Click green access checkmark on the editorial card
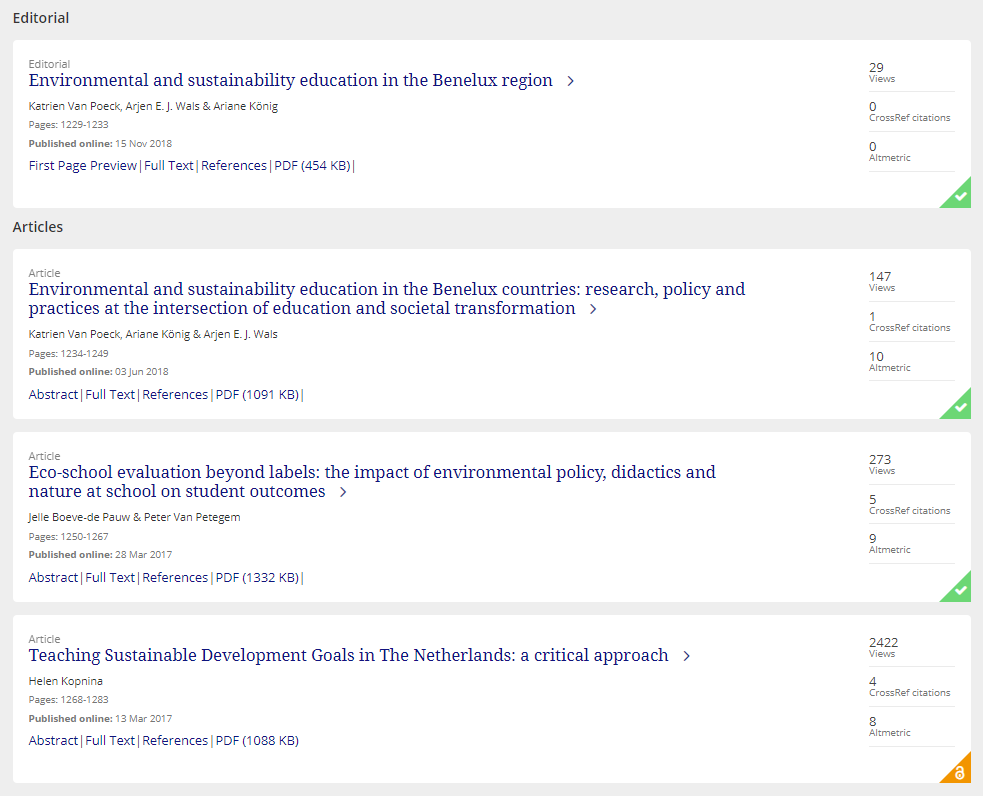Image resolution: width=983 pixels, height=796 pixels. click(x=960, y=196)
